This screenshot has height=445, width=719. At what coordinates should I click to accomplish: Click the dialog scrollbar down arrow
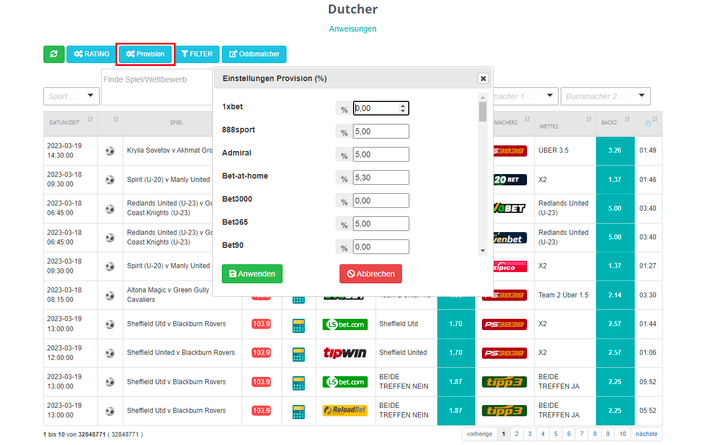click(482, 250)
